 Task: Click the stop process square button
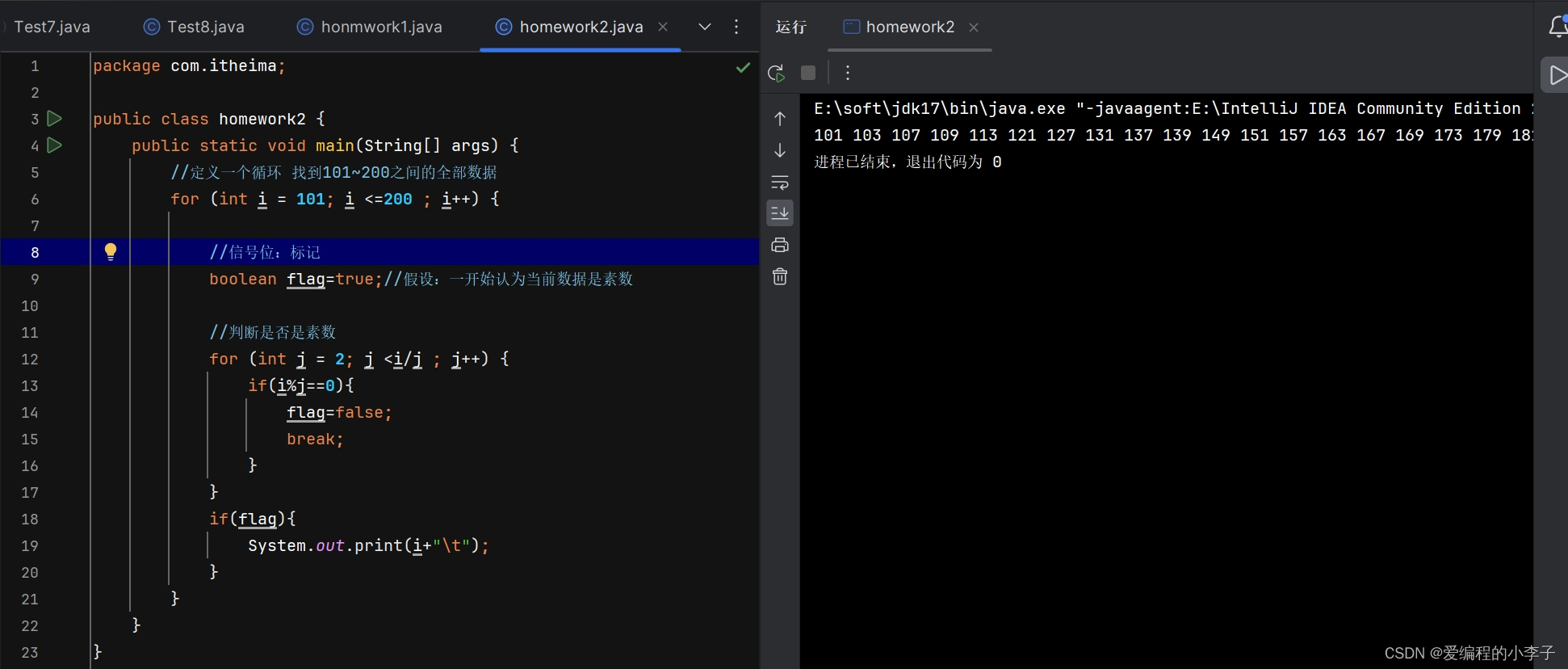[808, 73]
